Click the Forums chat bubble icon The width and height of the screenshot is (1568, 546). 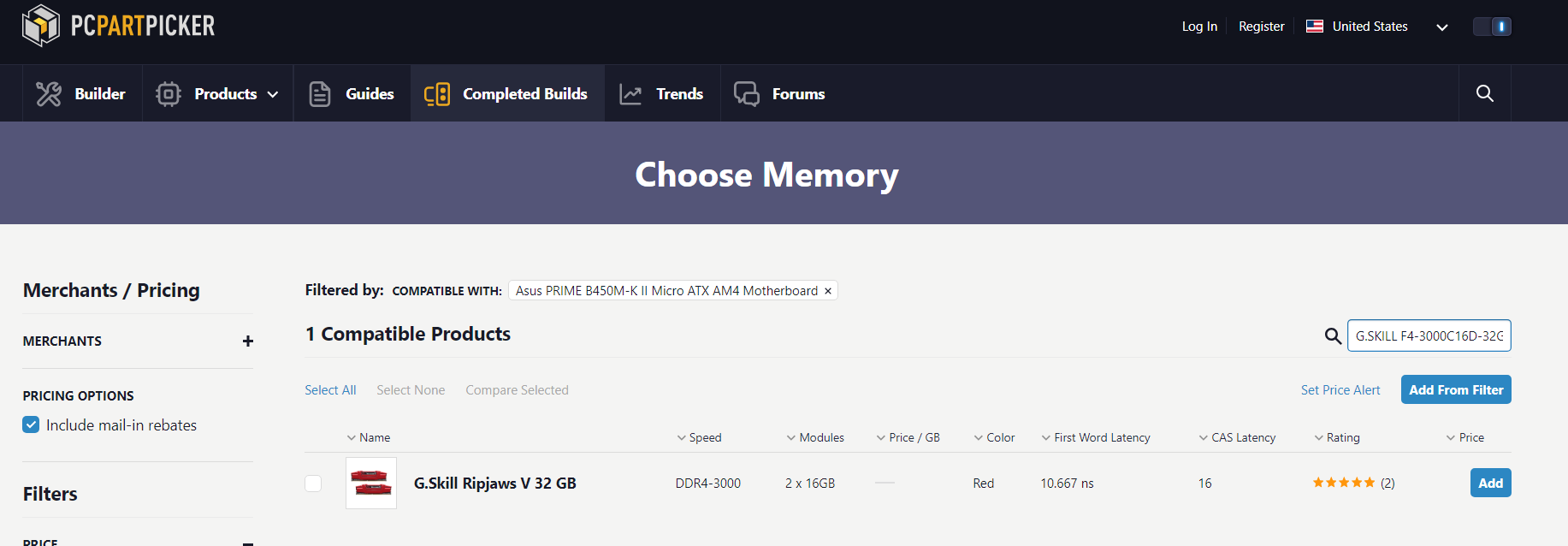747,94
